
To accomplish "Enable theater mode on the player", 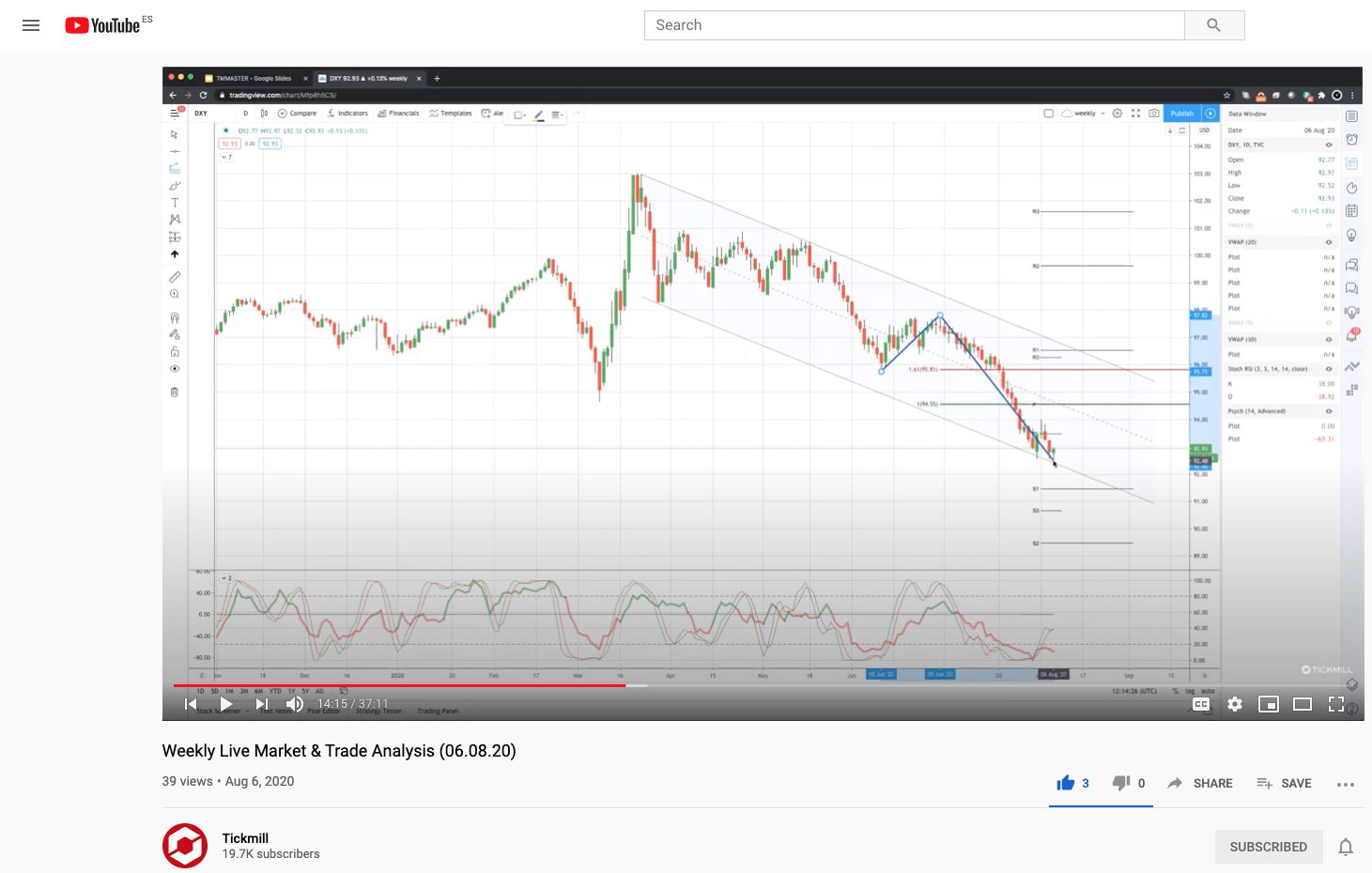I will [1303, 704].
